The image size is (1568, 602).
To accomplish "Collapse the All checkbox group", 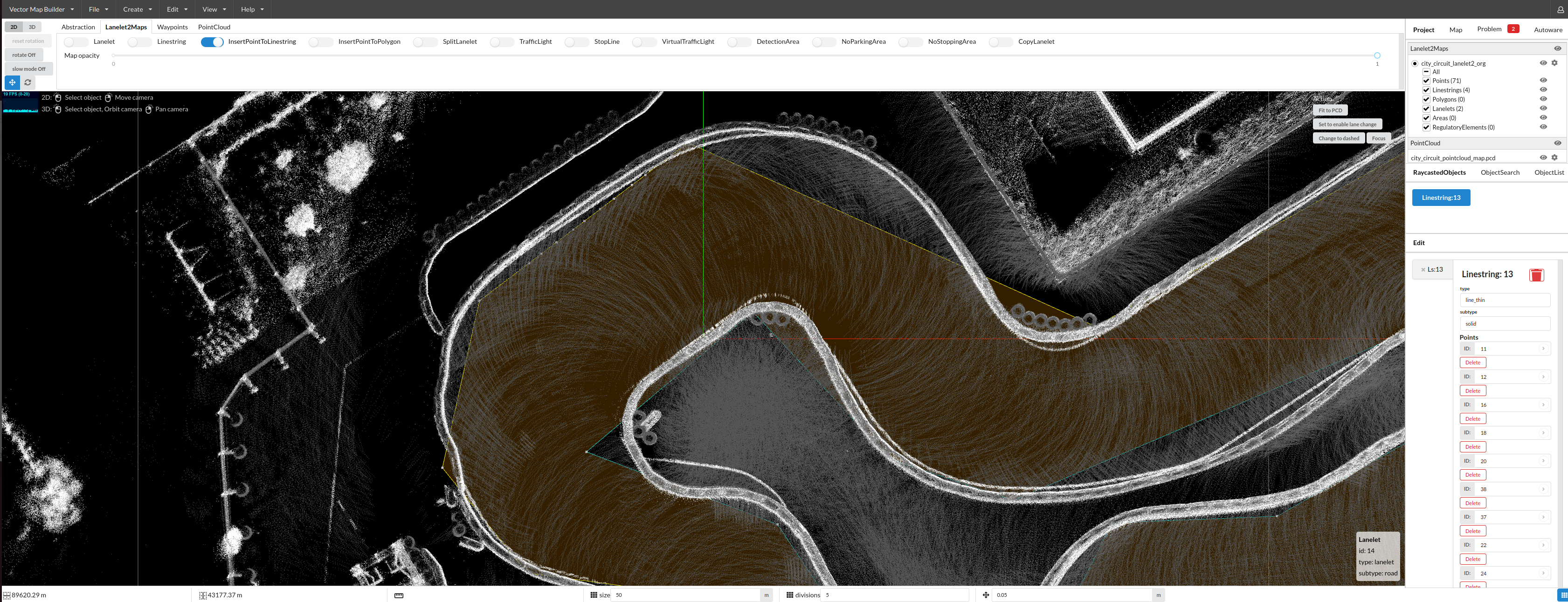I will (1427, 71).
